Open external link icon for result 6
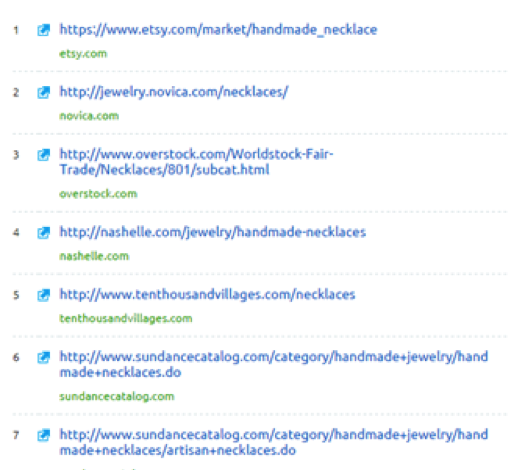521x470 pixels. [x=44, y=357]
